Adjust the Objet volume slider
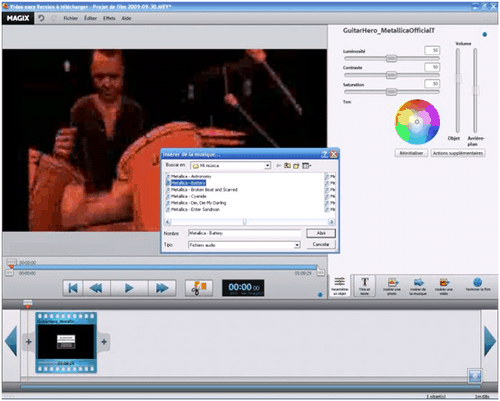Image resolution: width=500 pixels, height=401 pixels. point(458,78)
